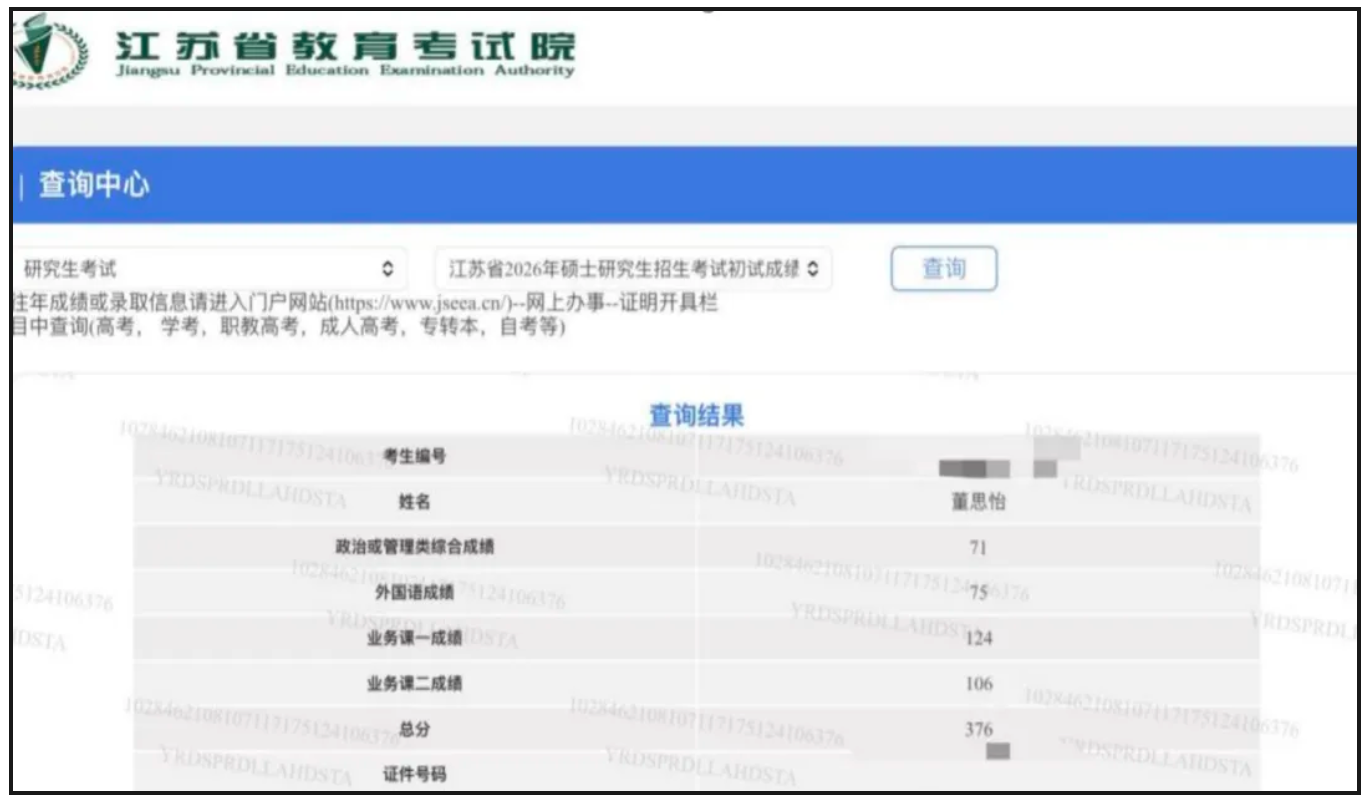
Task: Click the portal website notice line with jseea.cn
Action: click(x=365, y=304)
